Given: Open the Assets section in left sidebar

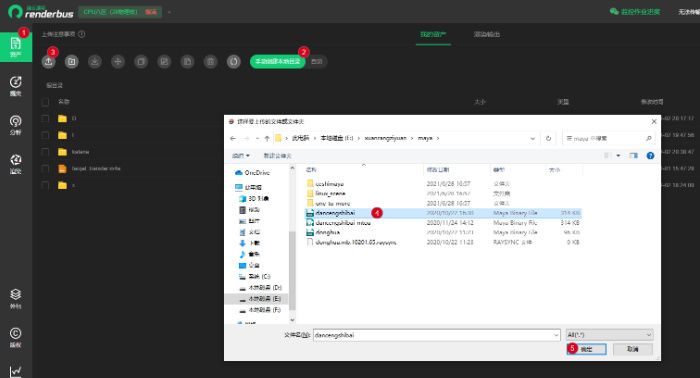Looking at the screenshot, I should pos(16,47).
